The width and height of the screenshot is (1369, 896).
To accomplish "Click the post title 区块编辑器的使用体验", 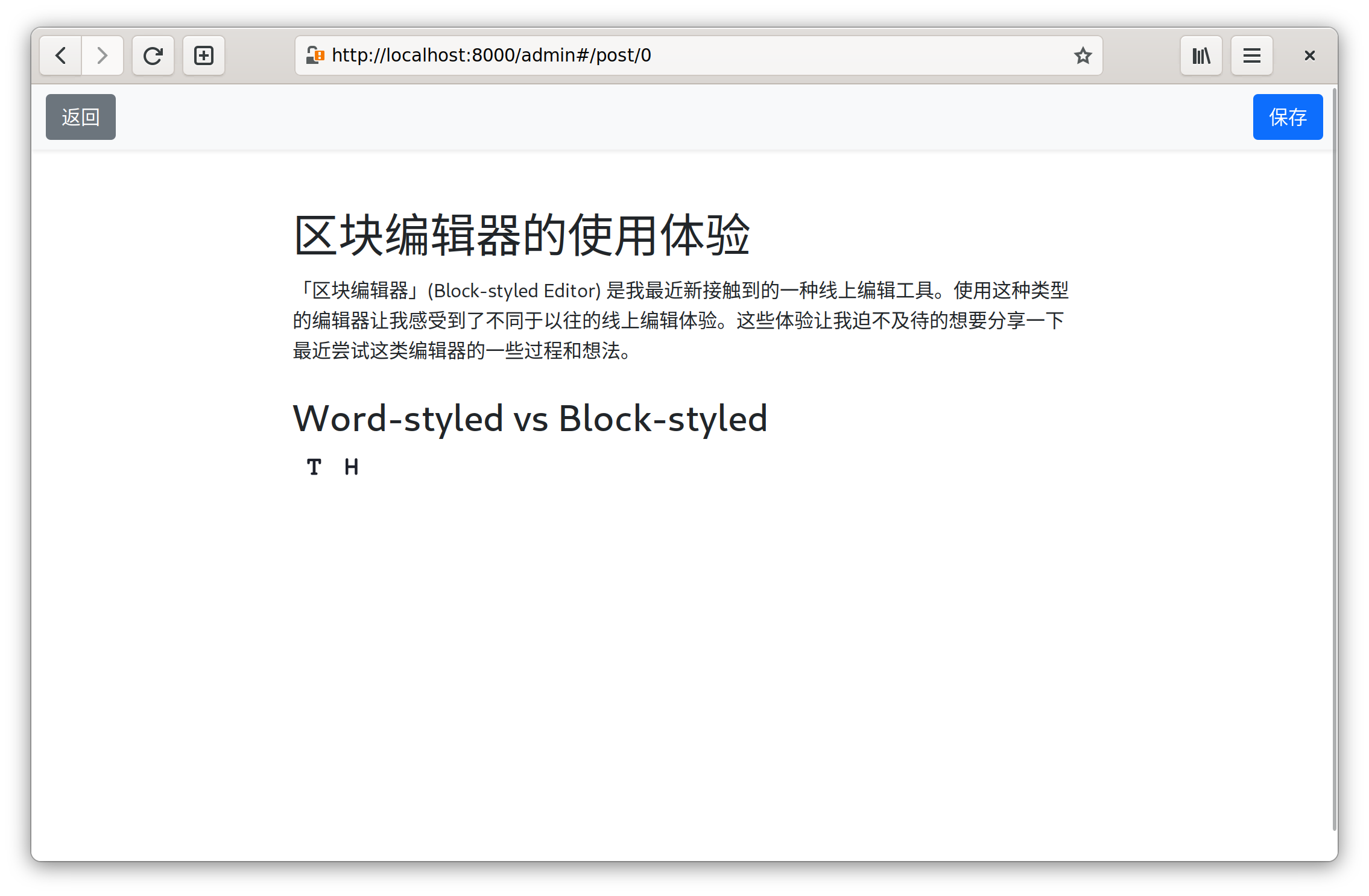I will (x=522, y=235).
